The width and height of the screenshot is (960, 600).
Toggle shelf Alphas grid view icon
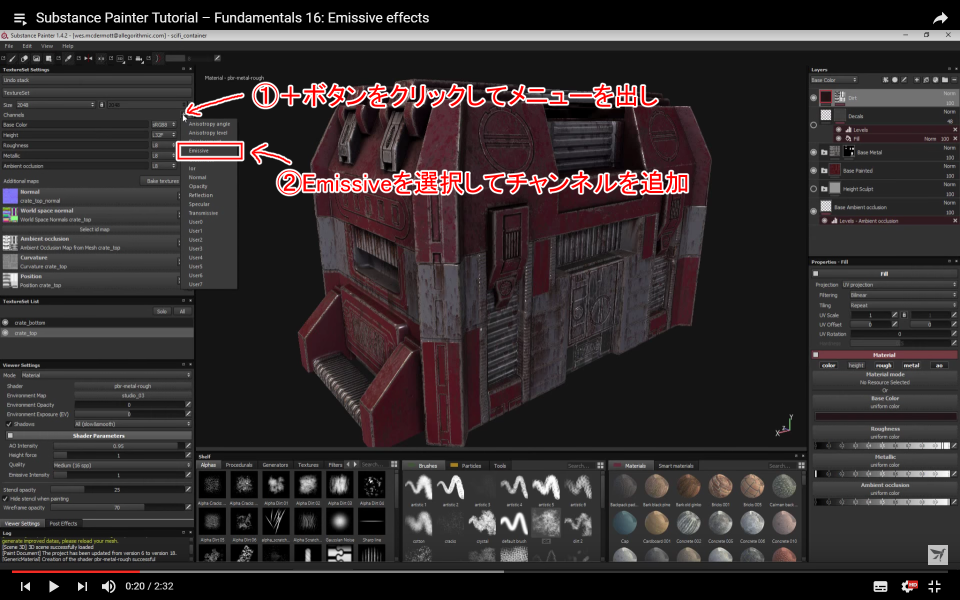point(394,465)
